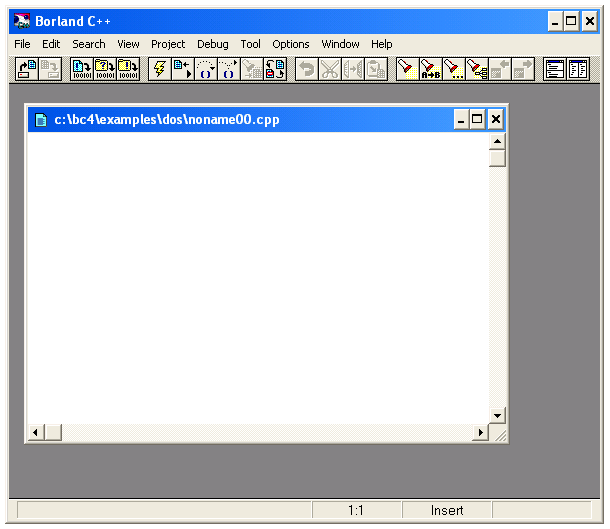This screenshot has height=529, width=610.
Task: Click the Make icon with the question-mark folder
Action: click(105, 69)
